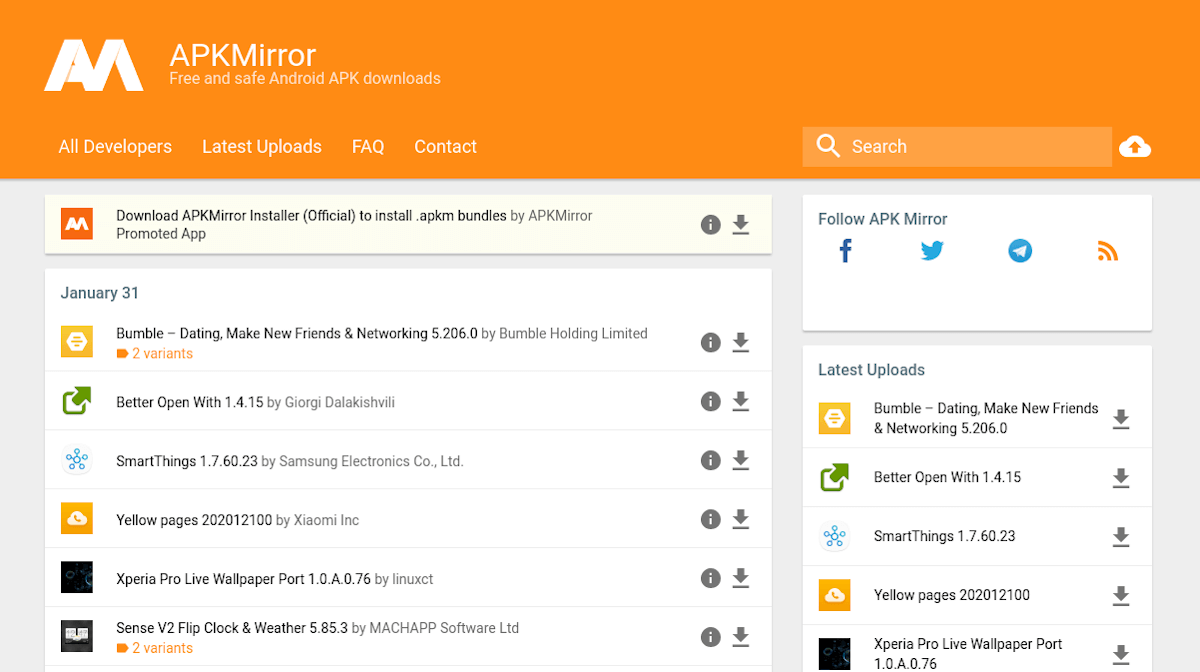Download Sense V2 Flip Clock & Weather

[x=741, y=638]
